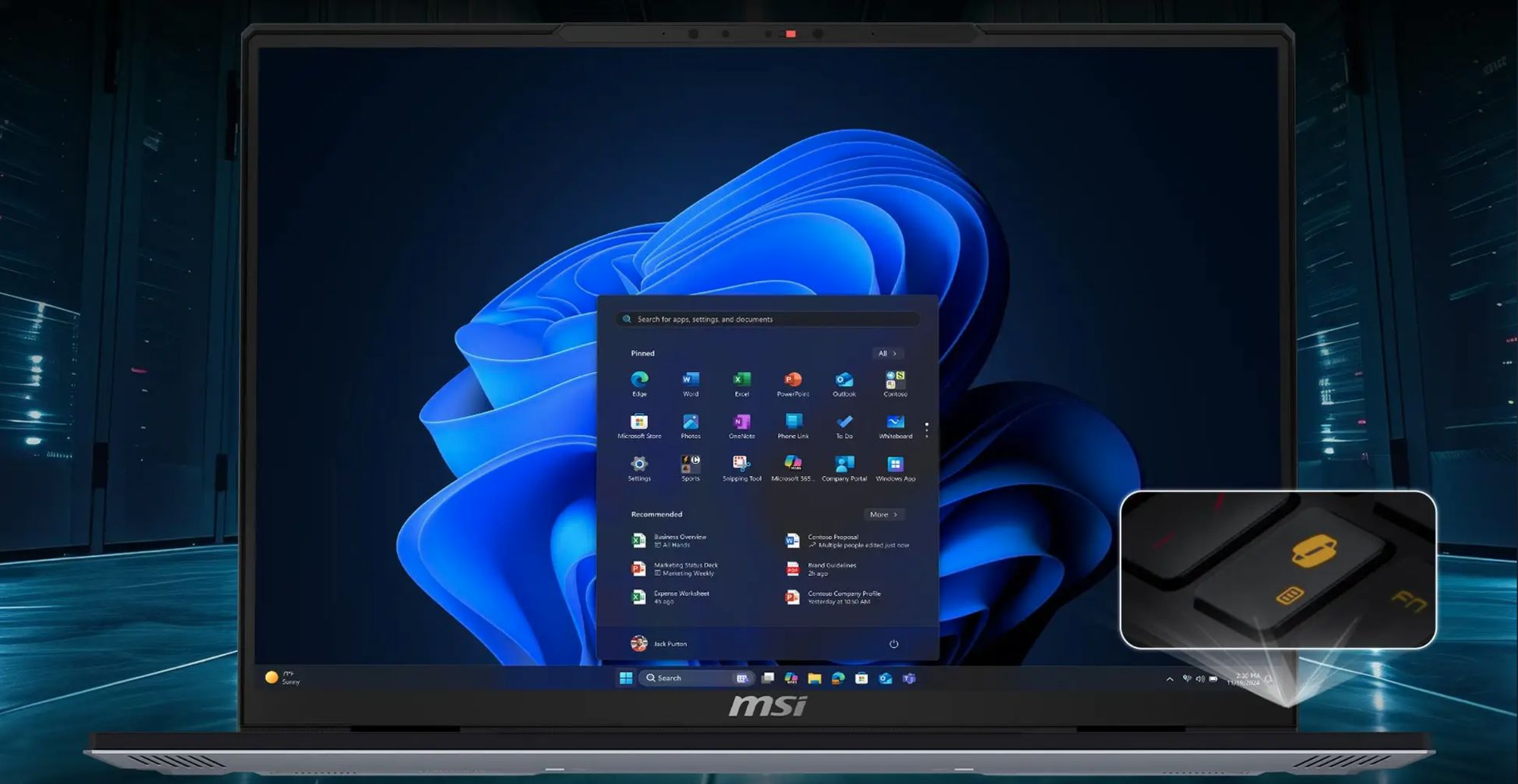This screenshot has width=1518, height=784.
Task: Open Business Overview recommended file
Action: point(670,540)
